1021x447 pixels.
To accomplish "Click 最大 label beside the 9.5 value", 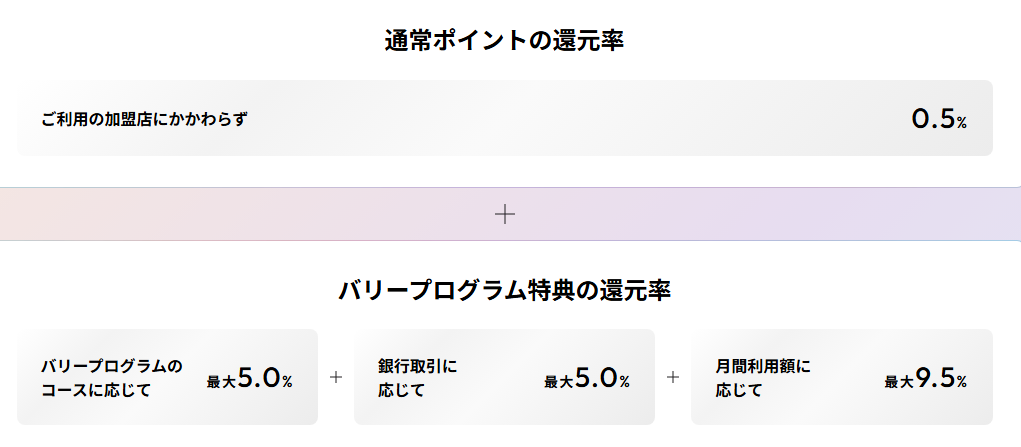I will click(898, 382).
